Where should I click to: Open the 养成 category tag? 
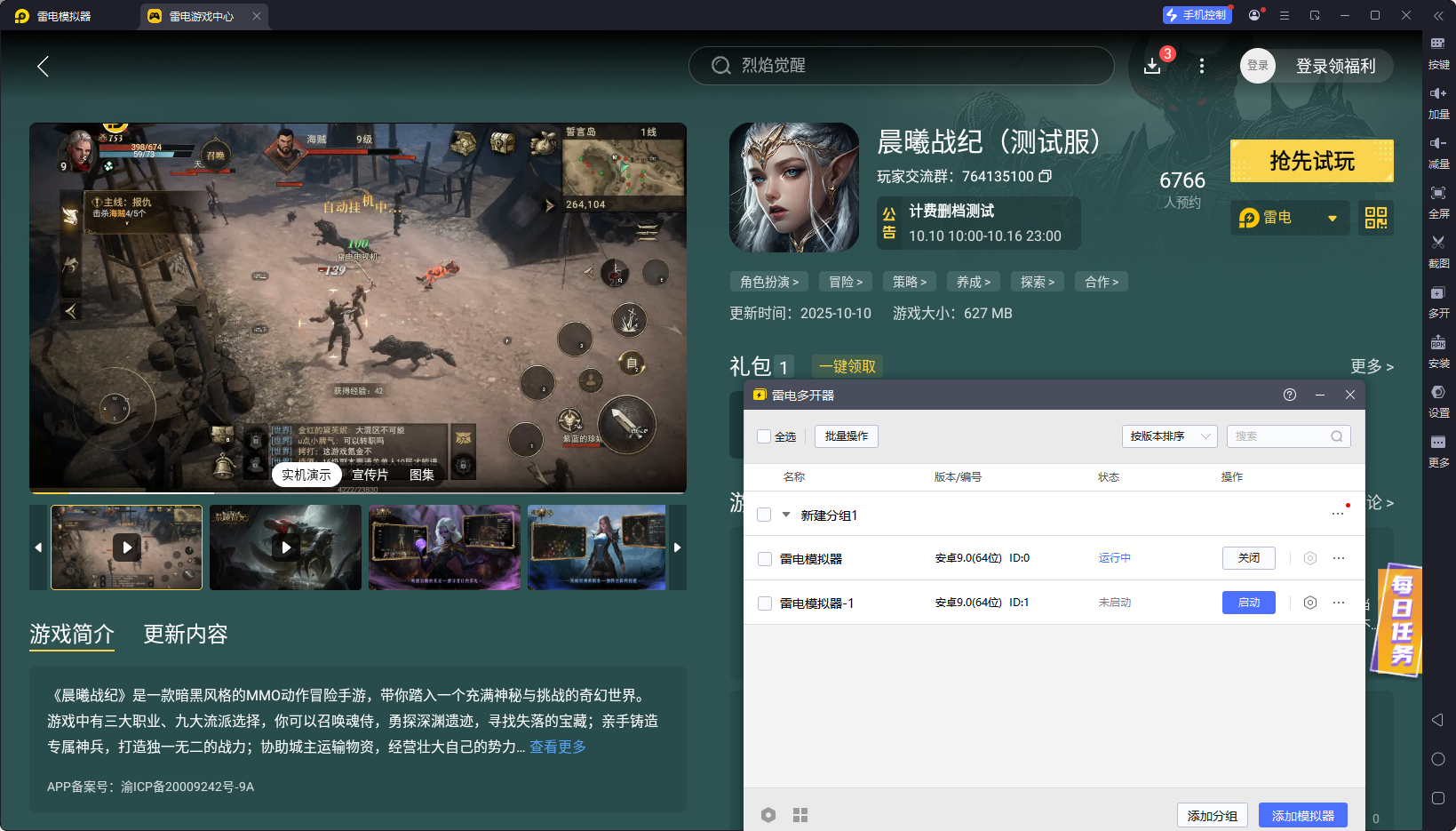tap(974, 282)
